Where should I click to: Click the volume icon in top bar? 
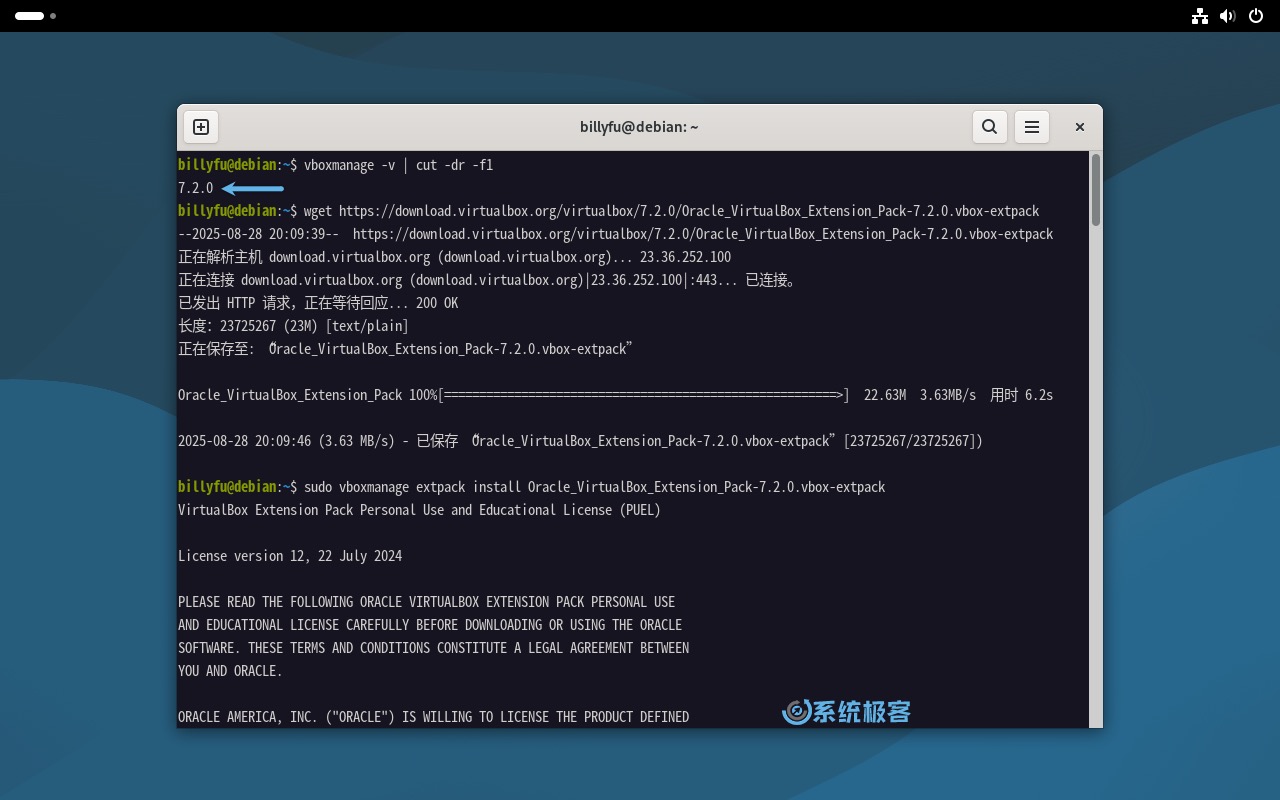tap(1228, 16)
